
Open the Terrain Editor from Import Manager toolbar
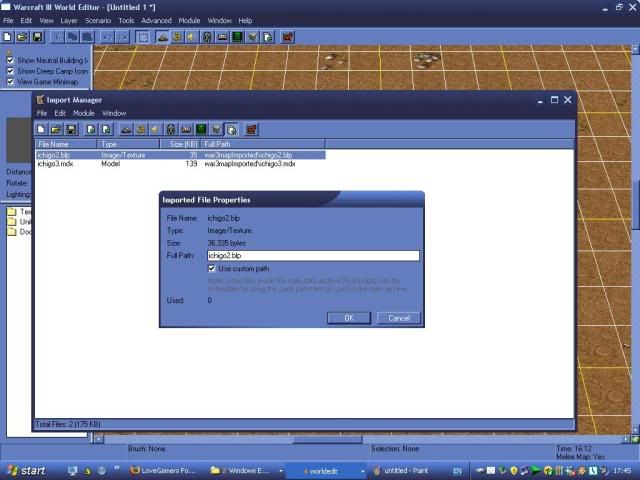click(126, 130)
